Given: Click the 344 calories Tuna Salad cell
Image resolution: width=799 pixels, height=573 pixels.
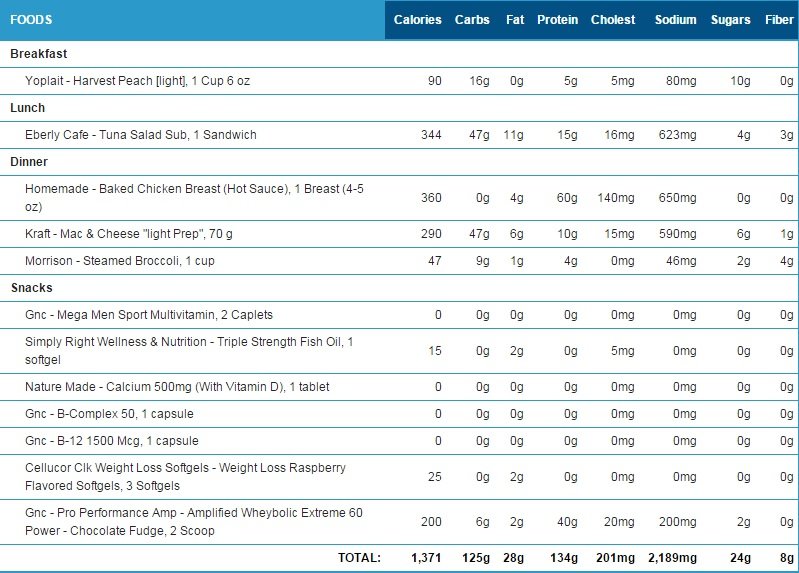Looking at the screenshot, I should click(431, 135).
